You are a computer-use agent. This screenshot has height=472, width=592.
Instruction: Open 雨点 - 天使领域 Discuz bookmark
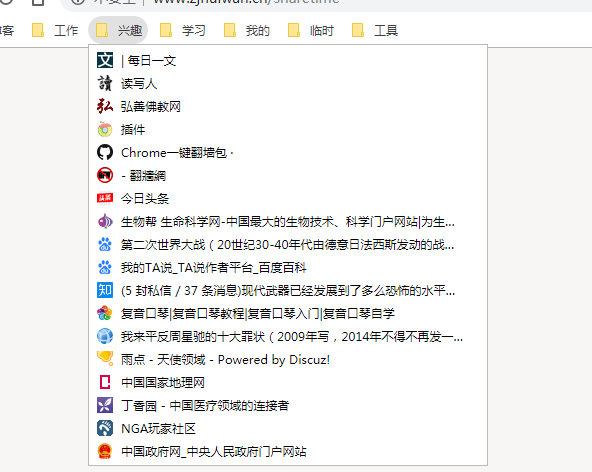tap(288, 359)
